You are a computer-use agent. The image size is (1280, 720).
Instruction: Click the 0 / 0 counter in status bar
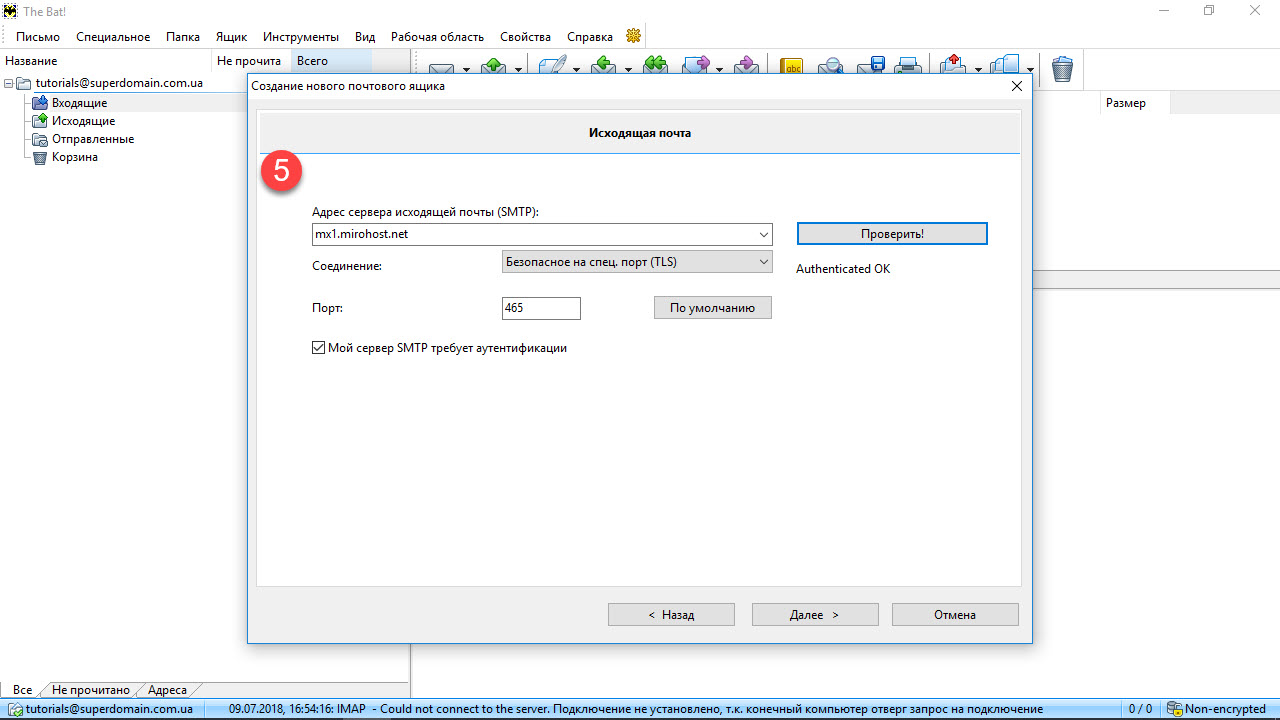[1140, 709]
